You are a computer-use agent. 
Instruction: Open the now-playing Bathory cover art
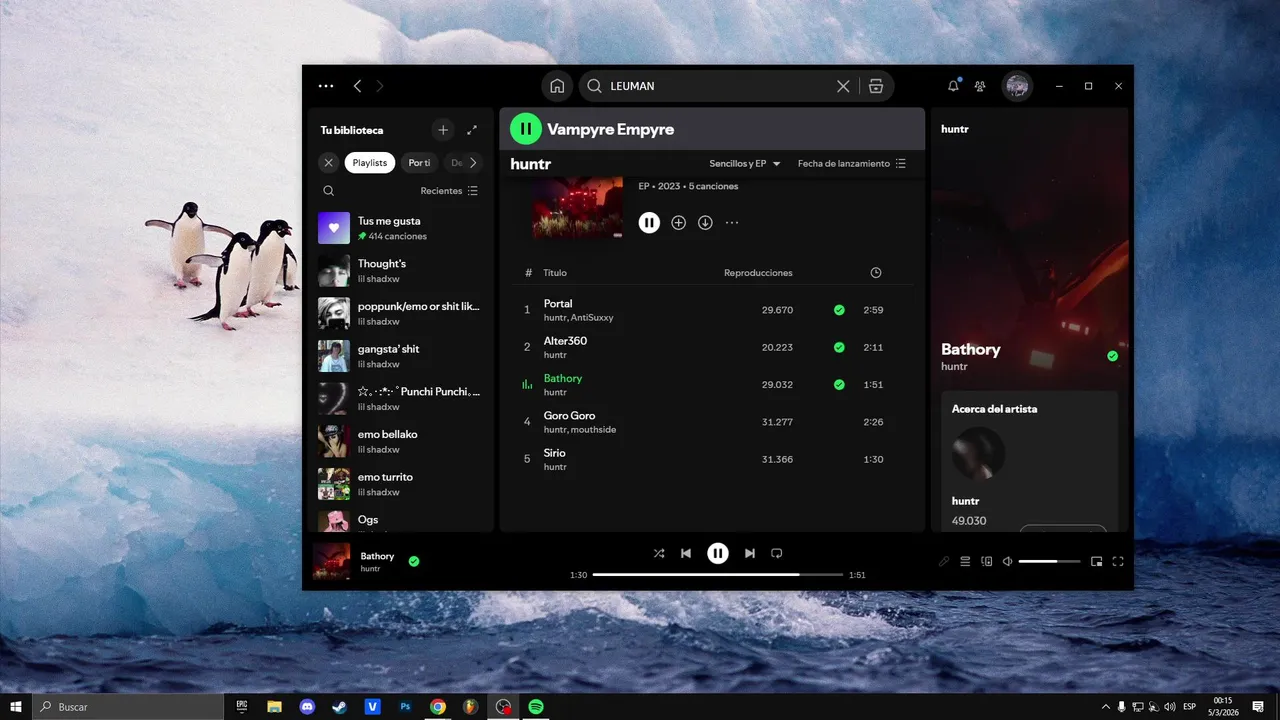(x=332, y=561)
